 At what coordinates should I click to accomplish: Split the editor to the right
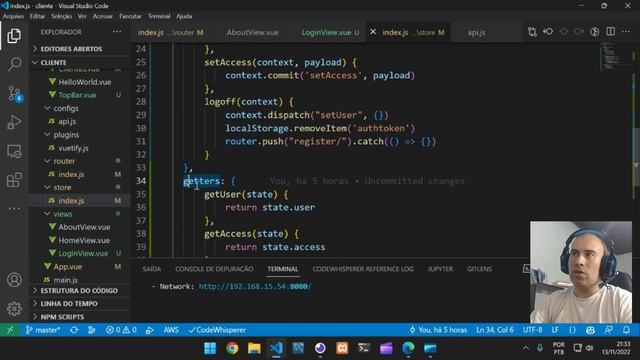tap(611, 32)
